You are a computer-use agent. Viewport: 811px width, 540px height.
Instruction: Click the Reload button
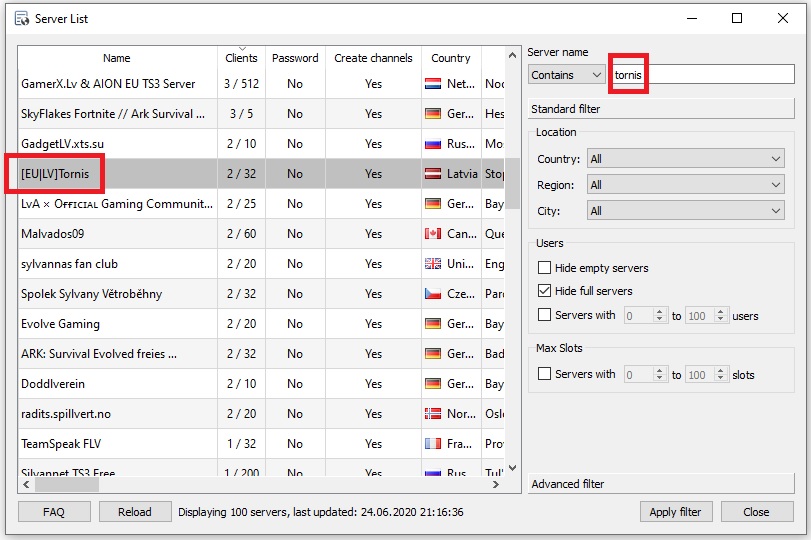(135, 512)
